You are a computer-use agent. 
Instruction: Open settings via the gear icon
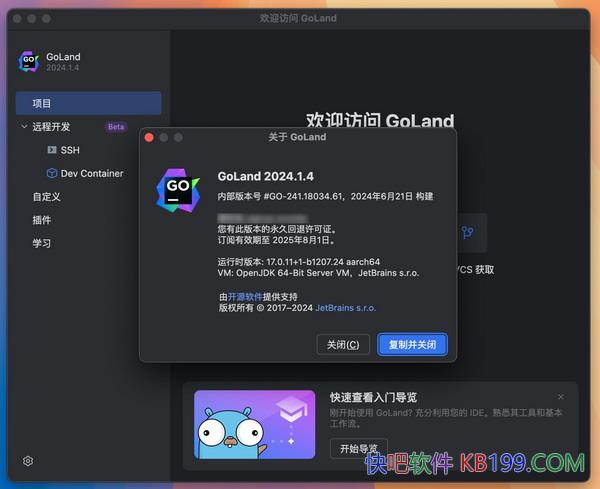click(28, 461)
